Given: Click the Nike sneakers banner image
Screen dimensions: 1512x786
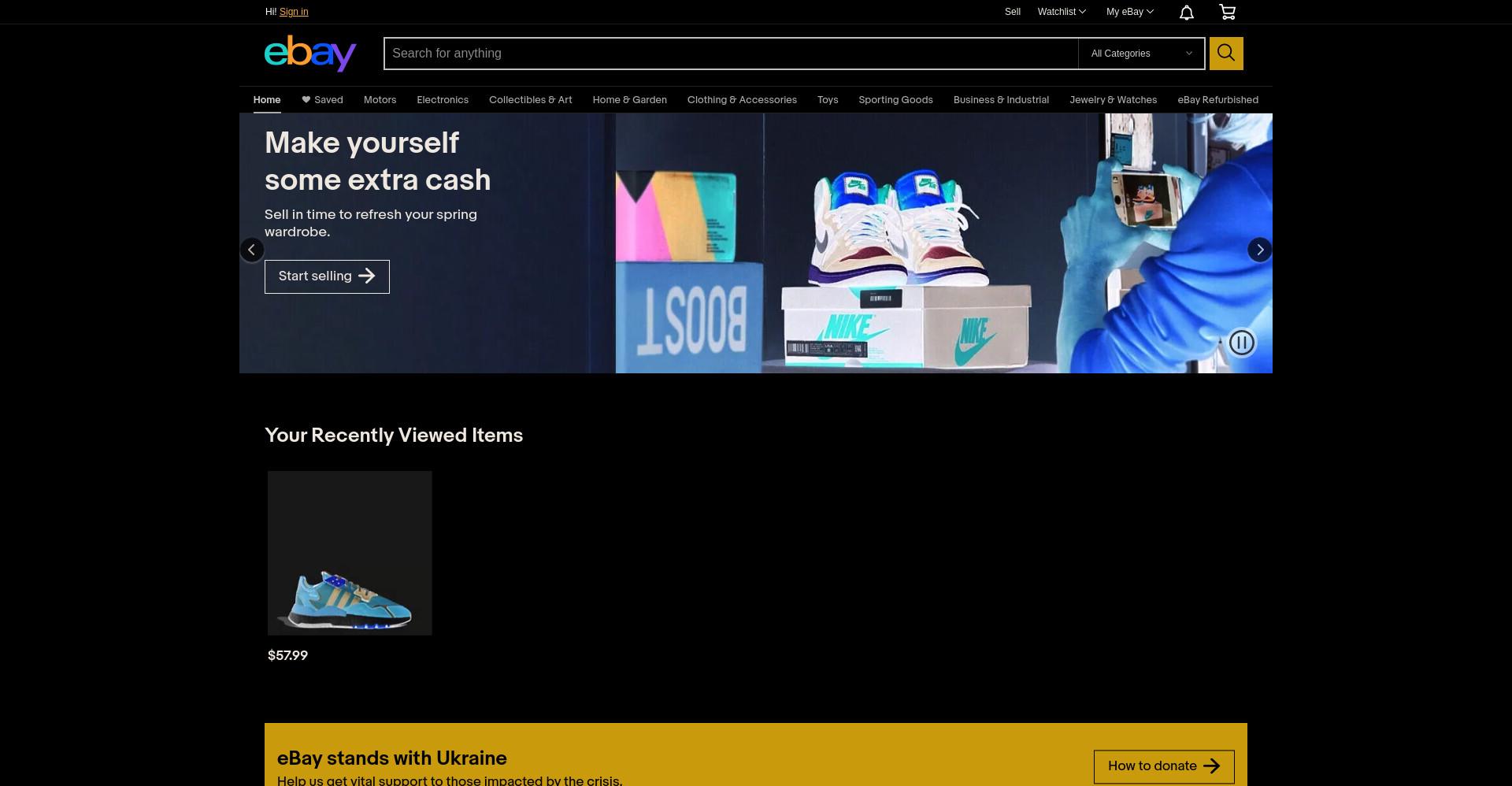Looking at the screenshot, I should pyautogui.click(x=943, y=243).
